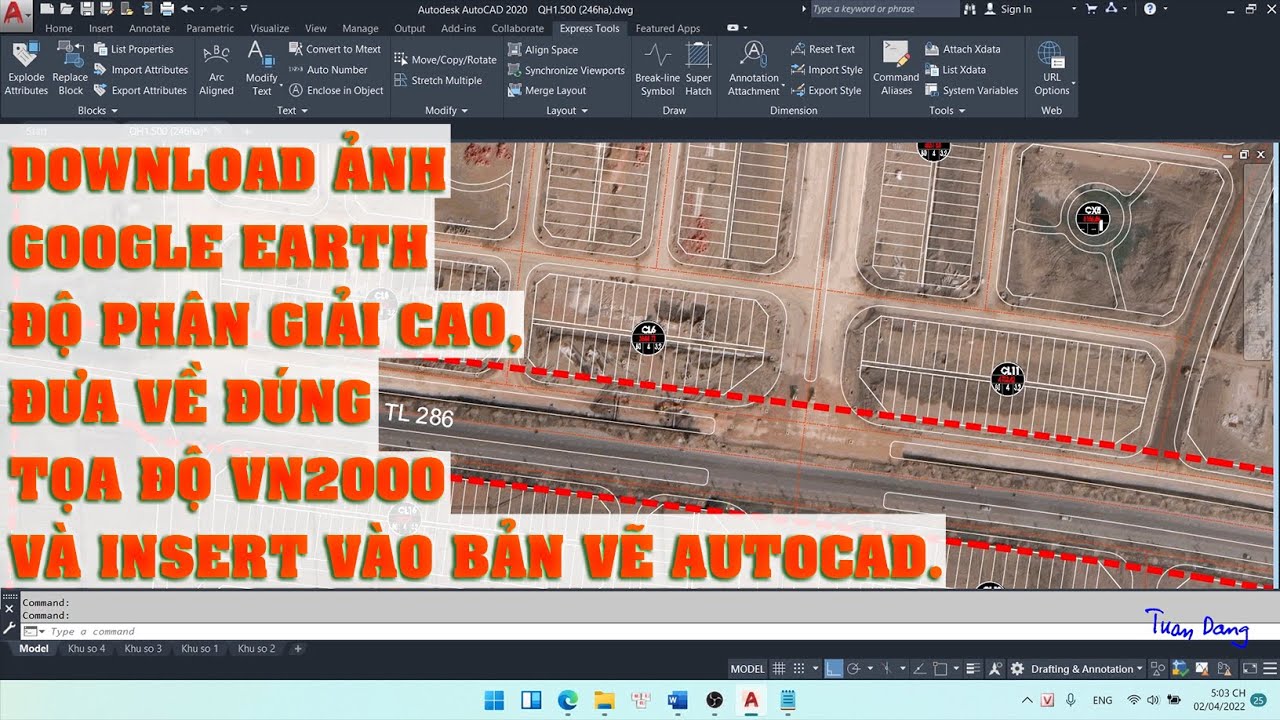Switch to the Annotate ribbon tab
This screenshot has width=1280, height=720.
click(x=149, y=29)
